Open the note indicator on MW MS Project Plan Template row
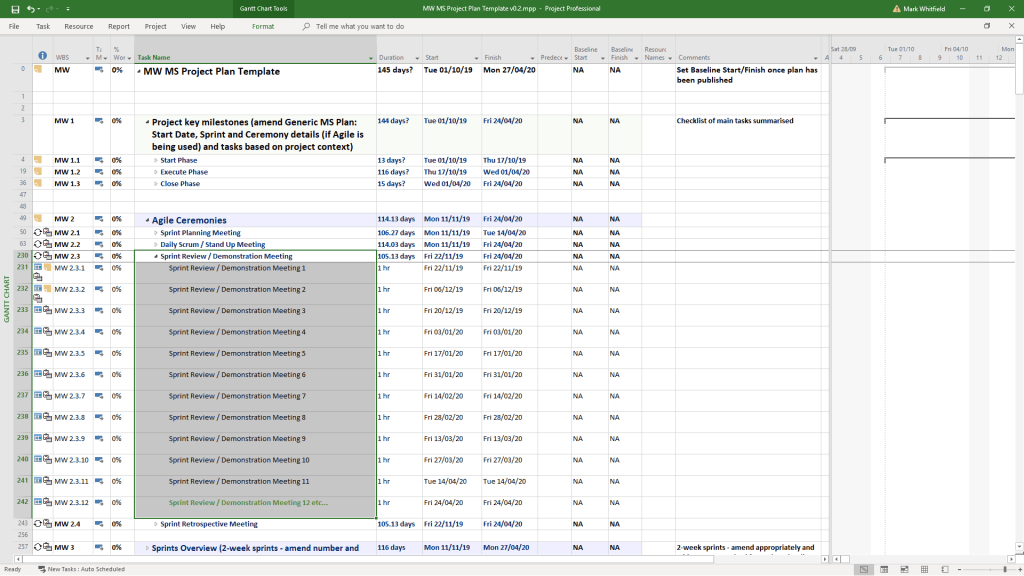Viewport: 1024px width, 576px height. (40, 71)
